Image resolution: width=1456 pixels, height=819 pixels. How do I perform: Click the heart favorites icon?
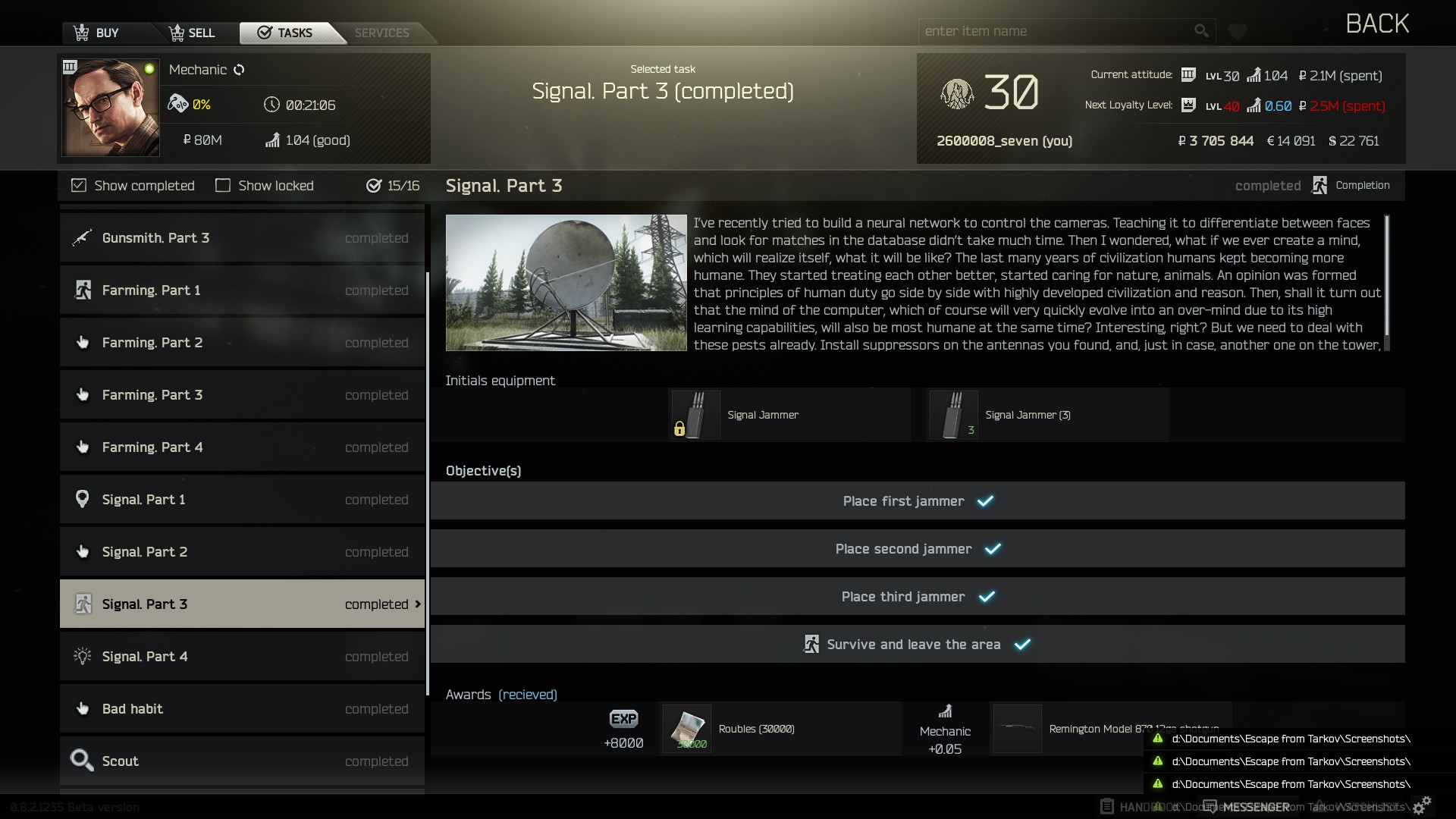pos(1238,31)
